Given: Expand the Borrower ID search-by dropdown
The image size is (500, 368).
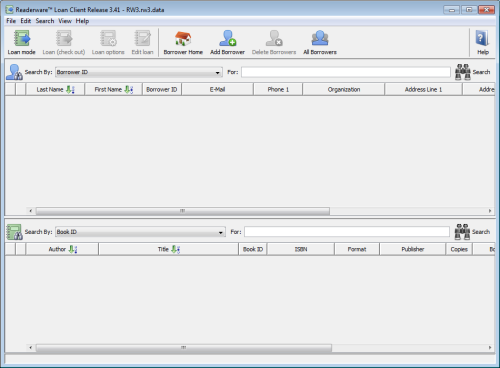Looking at the screenshot, I should [217, 72].
